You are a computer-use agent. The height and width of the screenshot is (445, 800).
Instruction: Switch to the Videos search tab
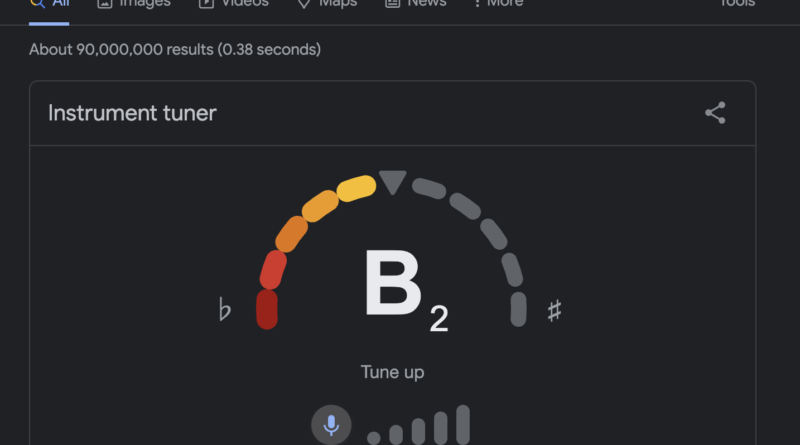234,3
